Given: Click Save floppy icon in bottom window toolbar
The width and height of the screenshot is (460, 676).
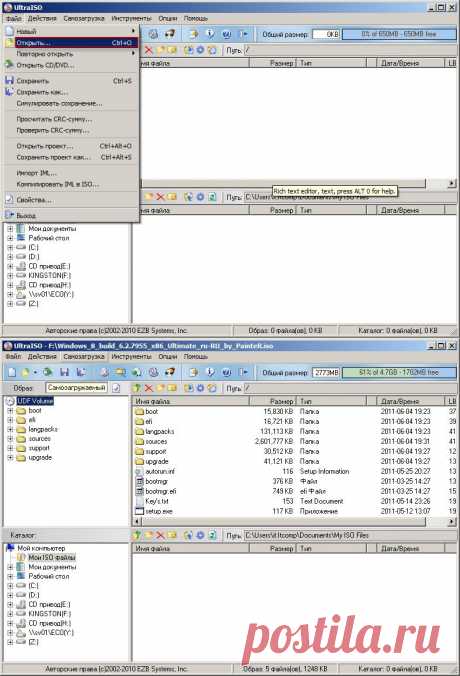Looking at the screenshot, I should pyautogui.click(x=65, y=372).
